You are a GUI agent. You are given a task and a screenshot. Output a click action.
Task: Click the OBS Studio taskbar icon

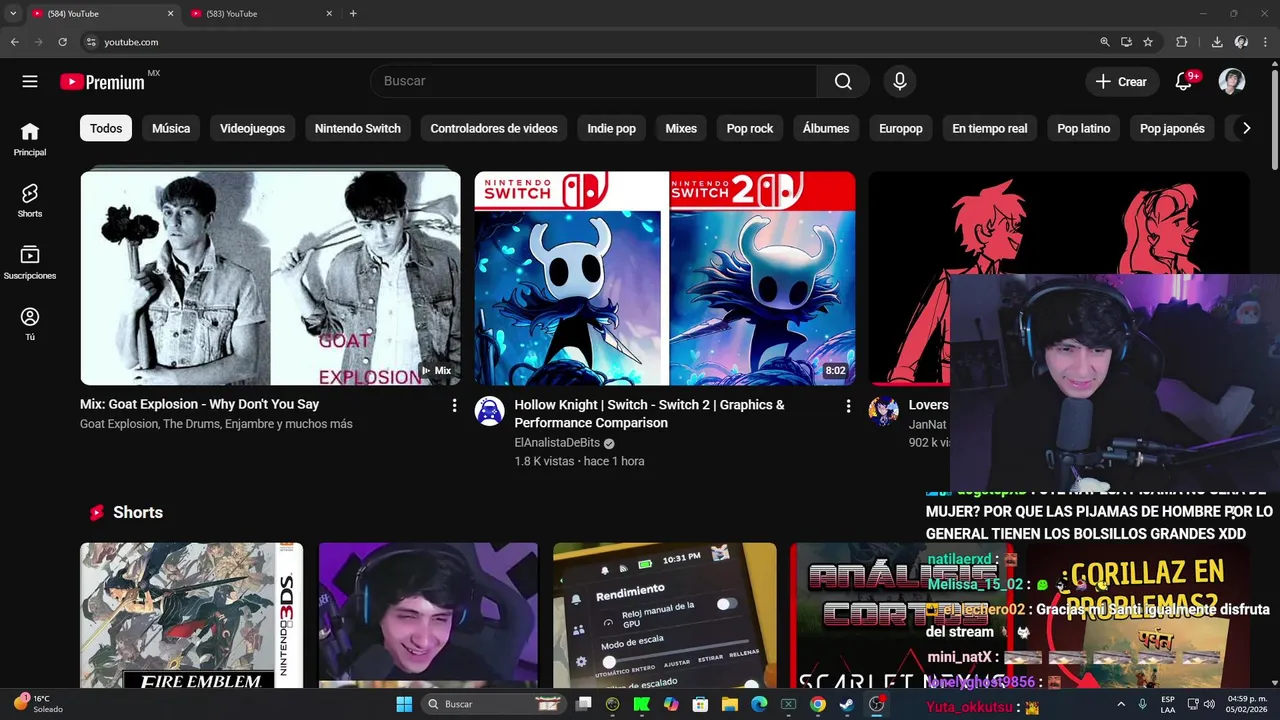(x=876, y=704)
